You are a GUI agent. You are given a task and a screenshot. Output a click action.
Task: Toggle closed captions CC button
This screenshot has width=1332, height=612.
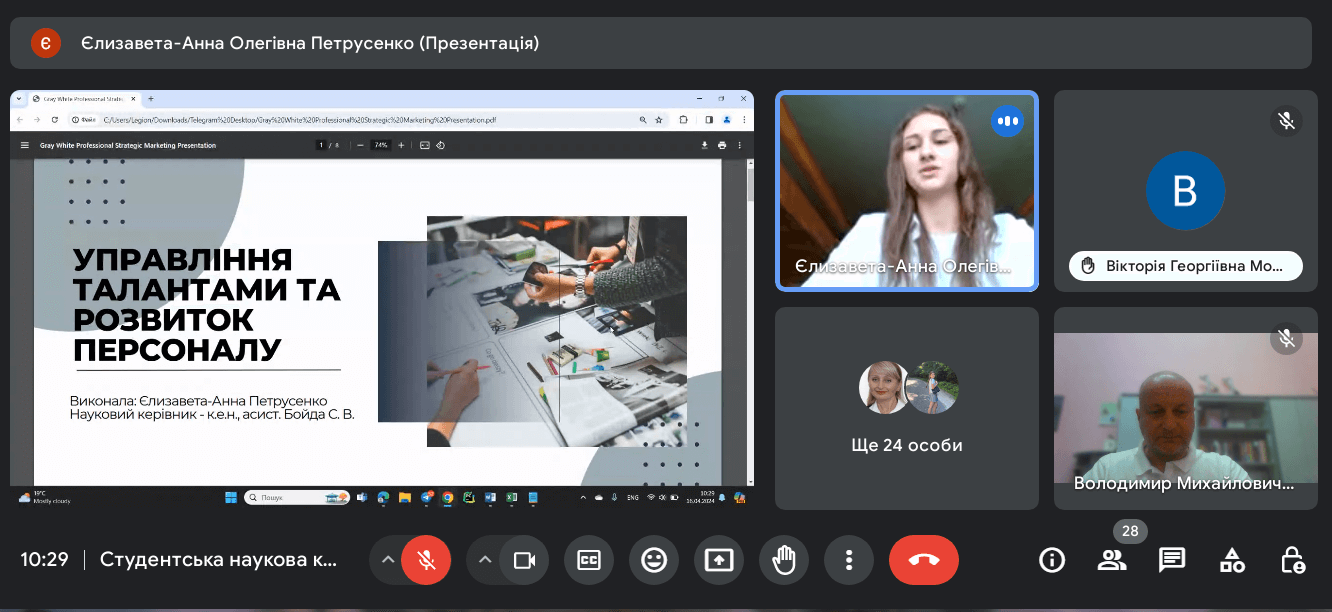(589, 560)
